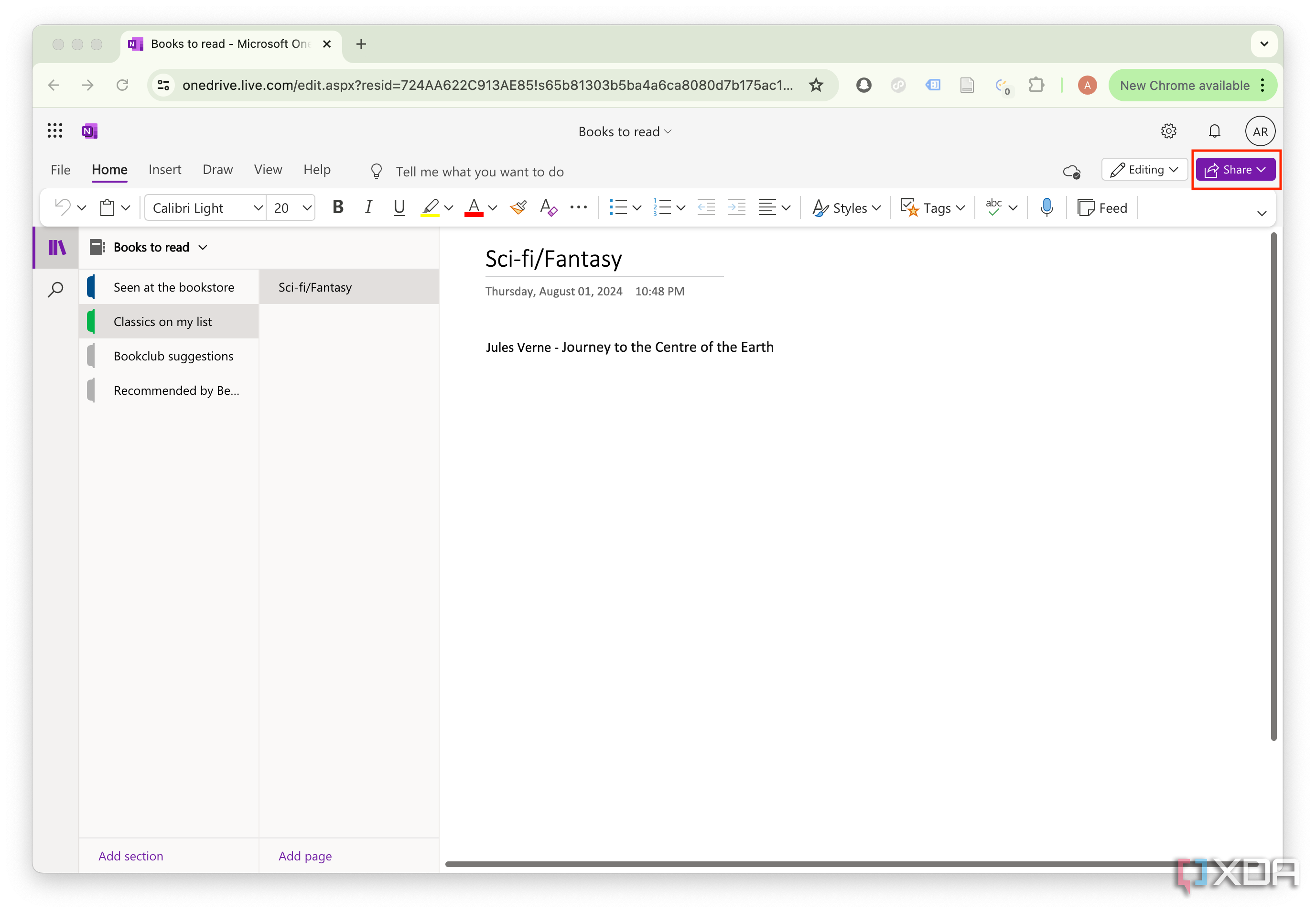Open the Calibri Light font dropdown

tap(258, 207)
